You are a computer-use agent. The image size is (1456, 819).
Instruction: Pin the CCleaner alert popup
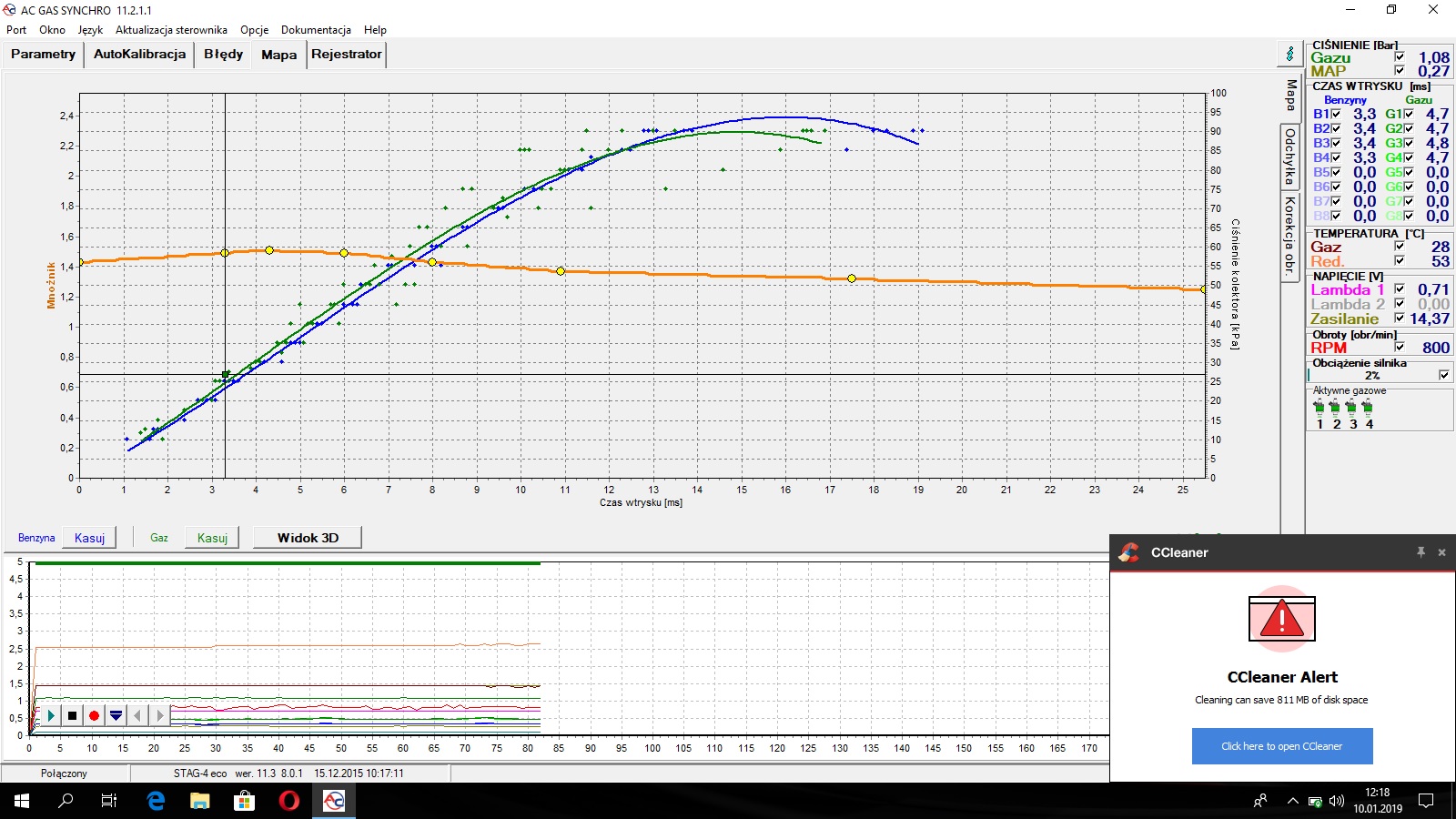pyautogui.click(x=1421, y=552)
